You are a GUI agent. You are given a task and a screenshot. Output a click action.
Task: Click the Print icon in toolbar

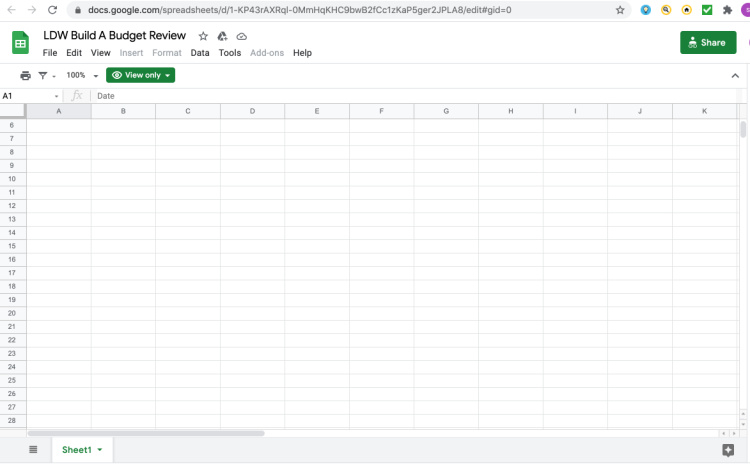25,75
